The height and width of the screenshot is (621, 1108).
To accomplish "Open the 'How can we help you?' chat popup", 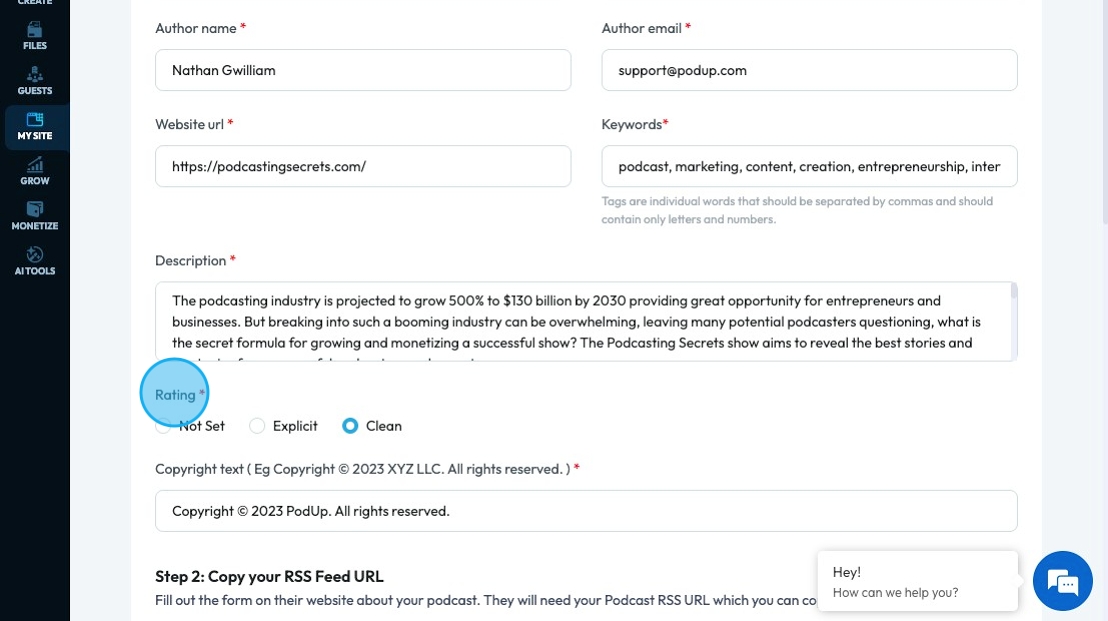I will (x=917, y=582).
